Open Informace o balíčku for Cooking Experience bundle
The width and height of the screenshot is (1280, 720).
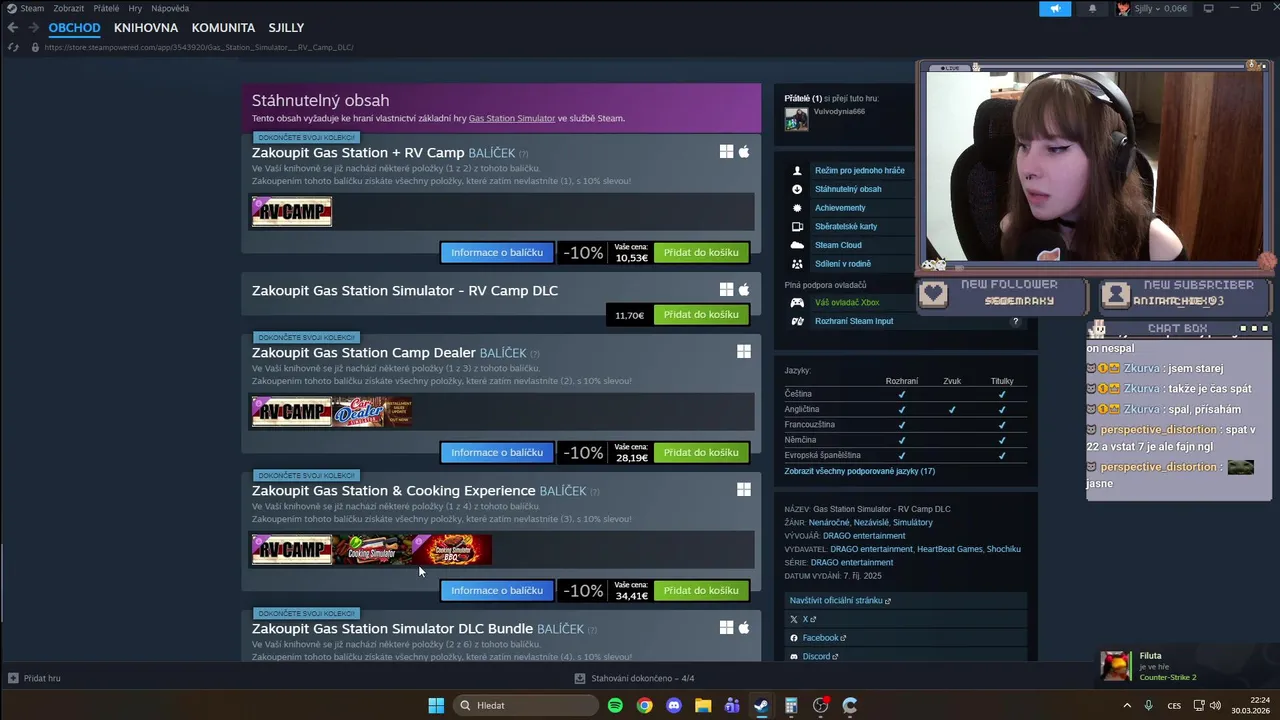497,591
